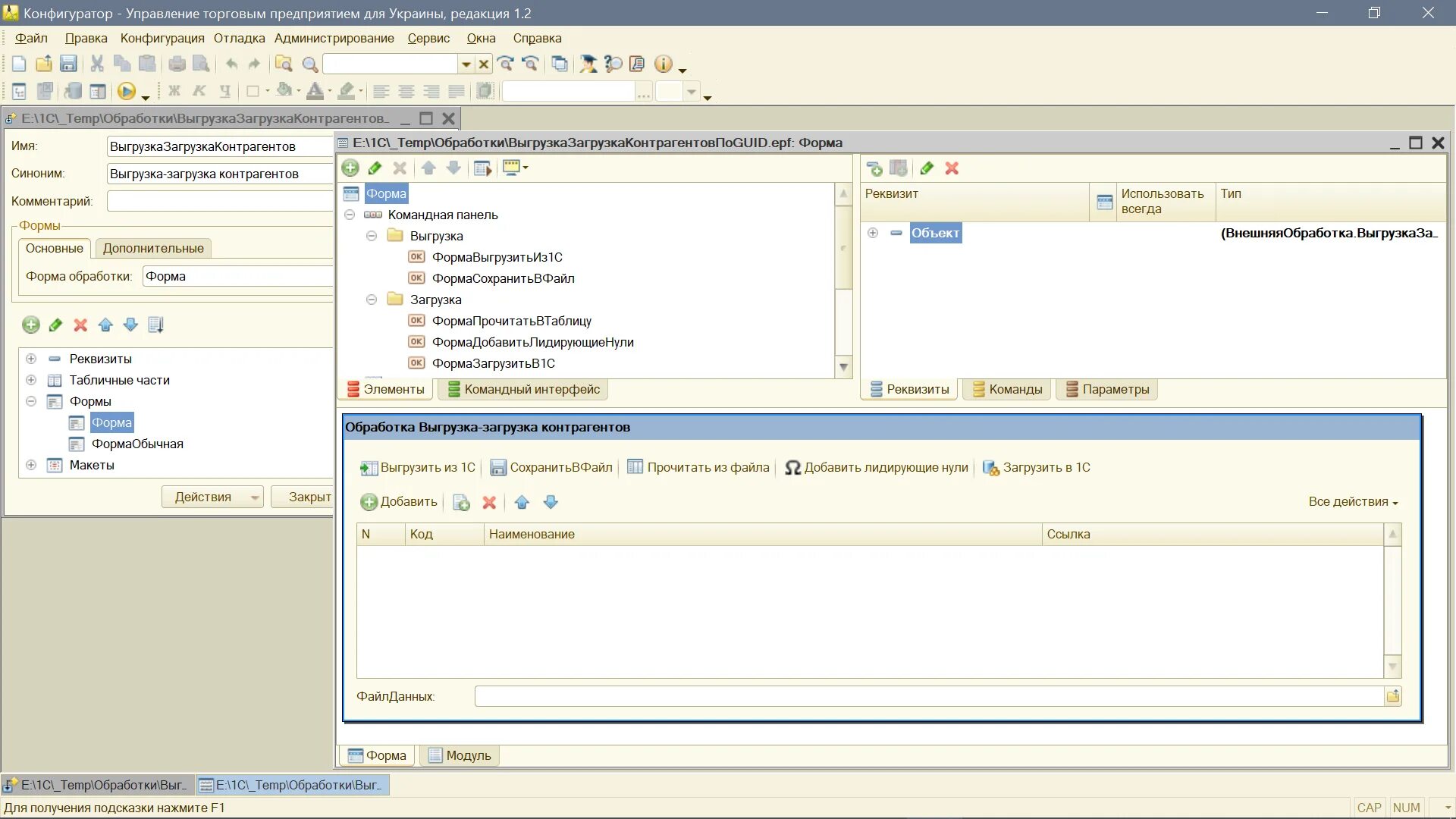Click the Start Debugging play icon
Viewport: 1456px width, 819px height.
pos(126,92)
